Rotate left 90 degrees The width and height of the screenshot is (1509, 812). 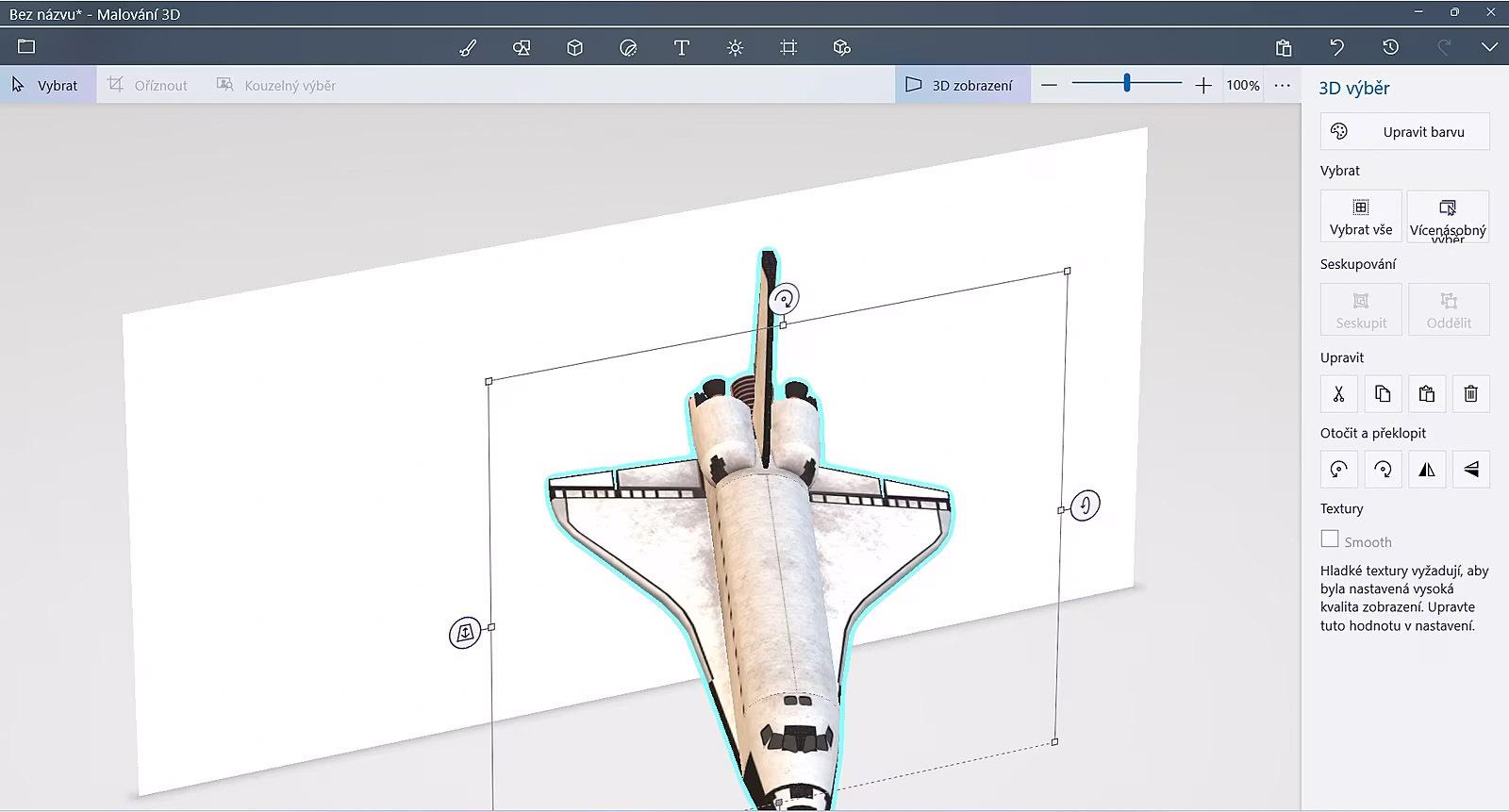(1338, 469)
